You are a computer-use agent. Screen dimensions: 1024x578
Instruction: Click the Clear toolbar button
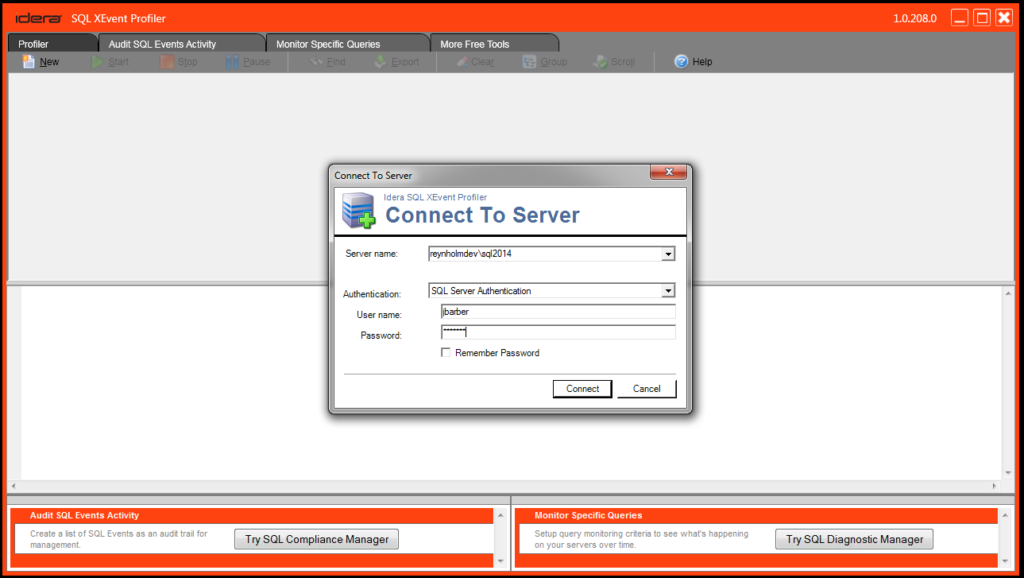click(x=475, y=61)
